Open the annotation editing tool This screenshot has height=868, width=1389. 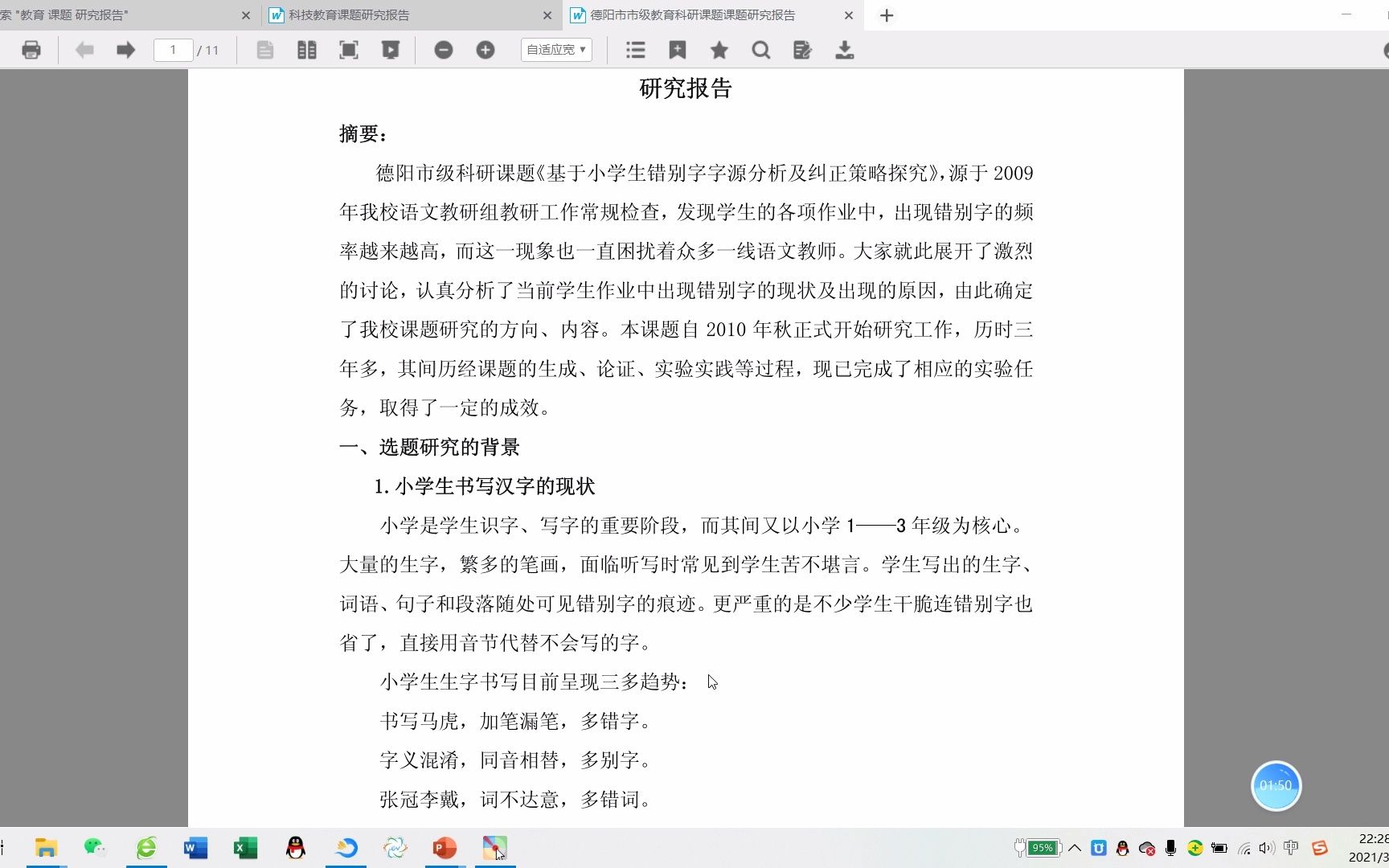(x=801, y=49)
